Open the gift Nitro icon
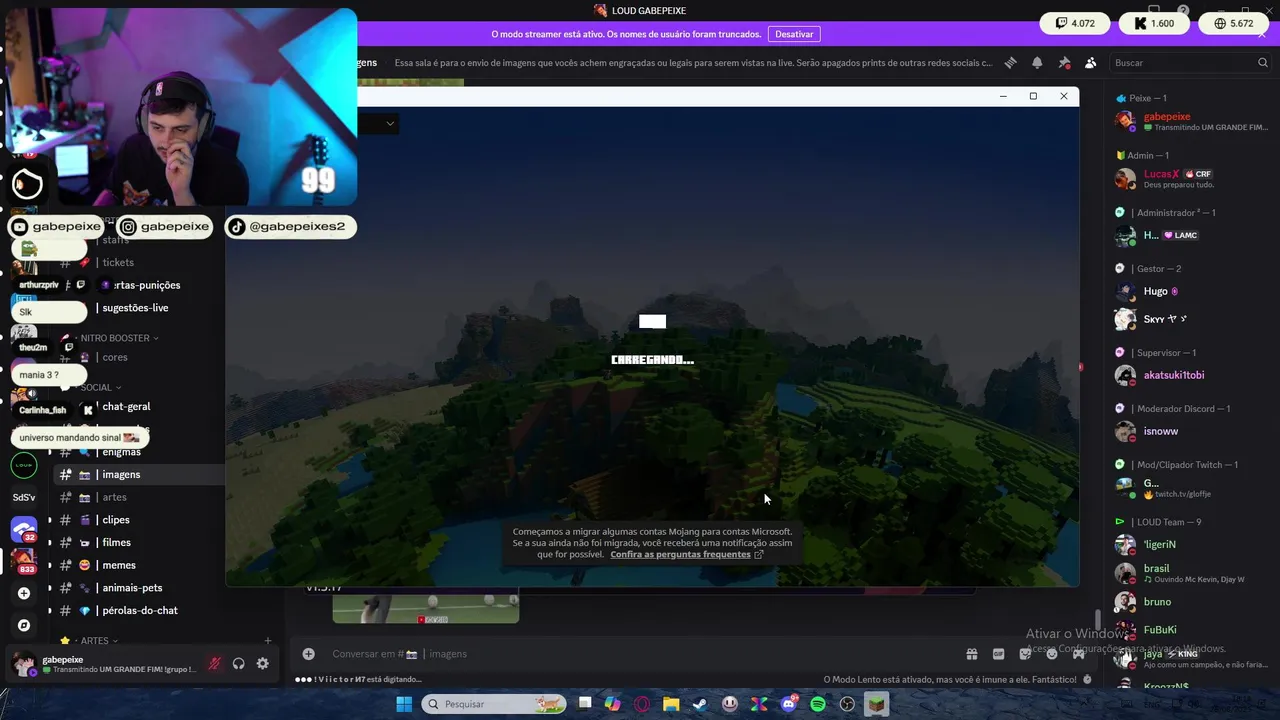Image resolution: width=1280 pixels, height=720 pixels. point(971,654)
